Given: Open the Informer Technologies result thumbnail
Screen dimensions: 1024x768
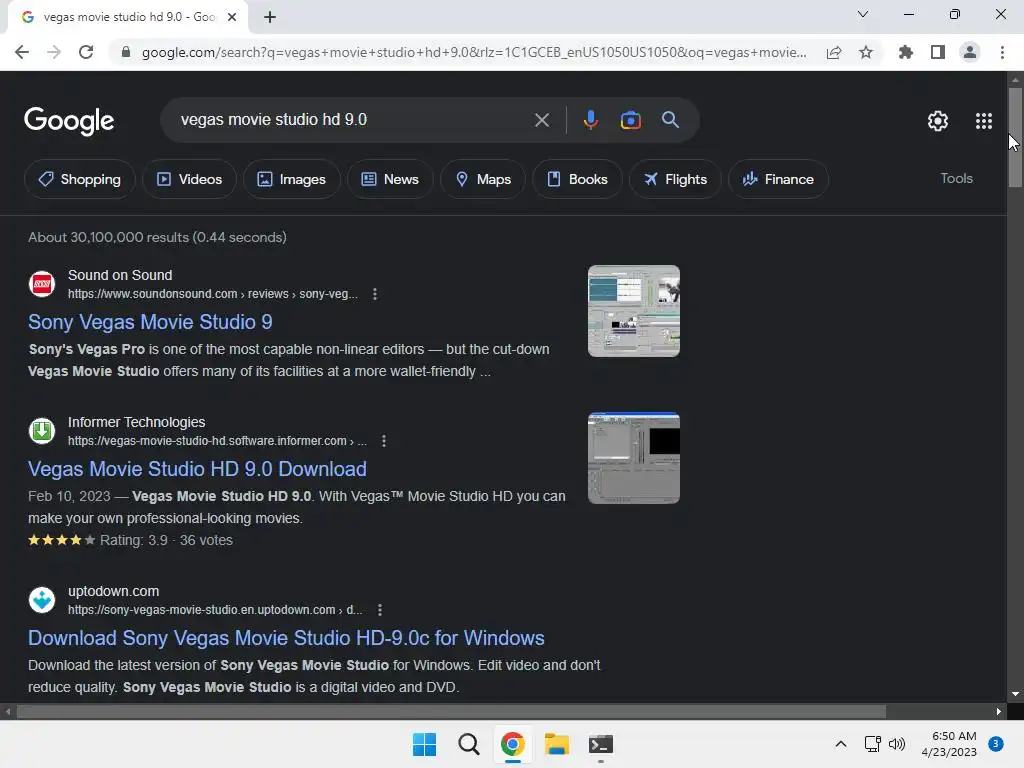Looking at the screenshot, I should pyautogui.click(x=633, y=458).
